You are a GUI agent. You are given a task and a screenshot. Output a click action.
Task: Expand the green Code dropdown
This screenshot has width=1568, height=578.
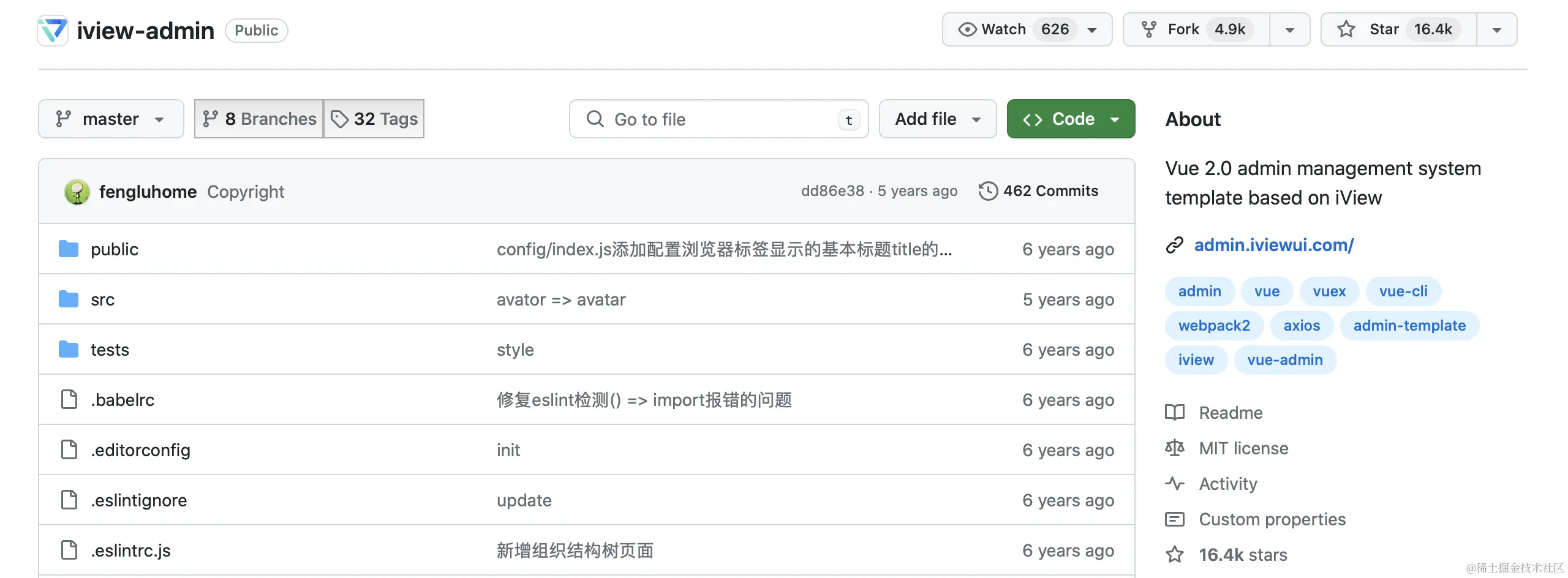click(1071, 119)
